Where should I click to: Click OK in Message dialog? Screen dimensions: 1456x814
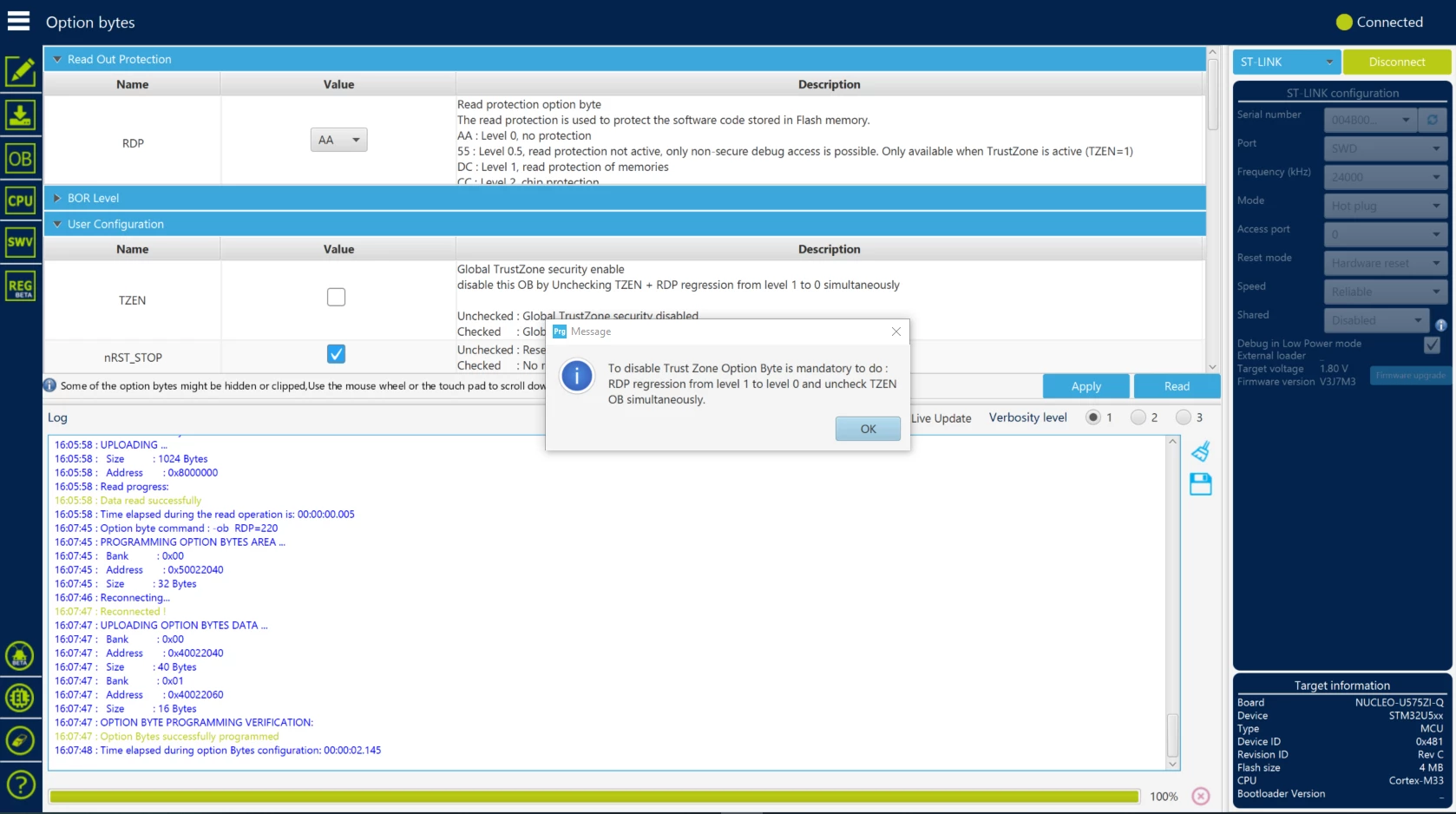pyautogui.click(x=868, y=429)
